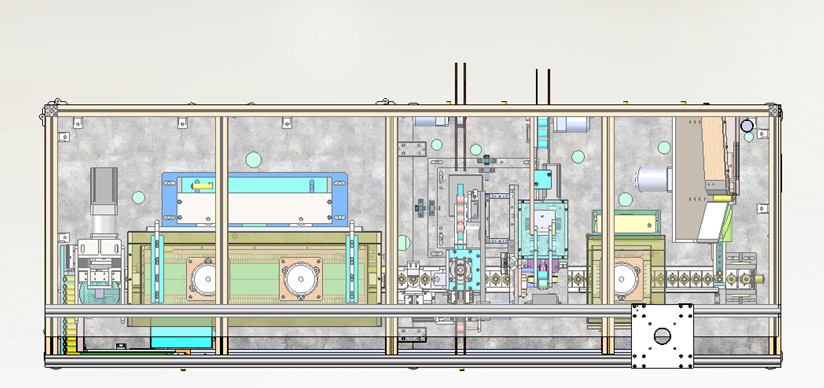Click the cyan block below the green tray
The width and height of the screenshot is (824, 388).
182,336
